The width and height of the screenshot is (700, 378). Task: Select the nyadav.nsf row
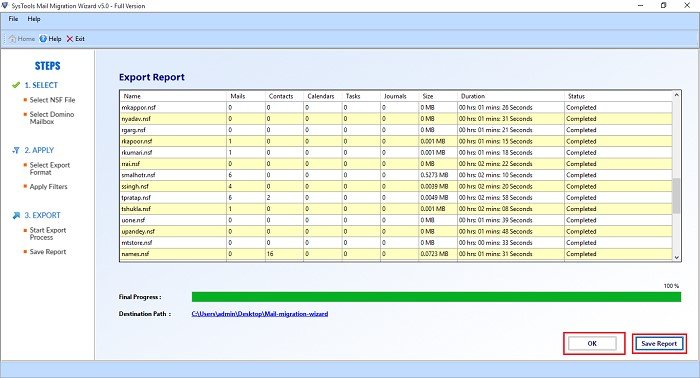click(x=396, y=119)
